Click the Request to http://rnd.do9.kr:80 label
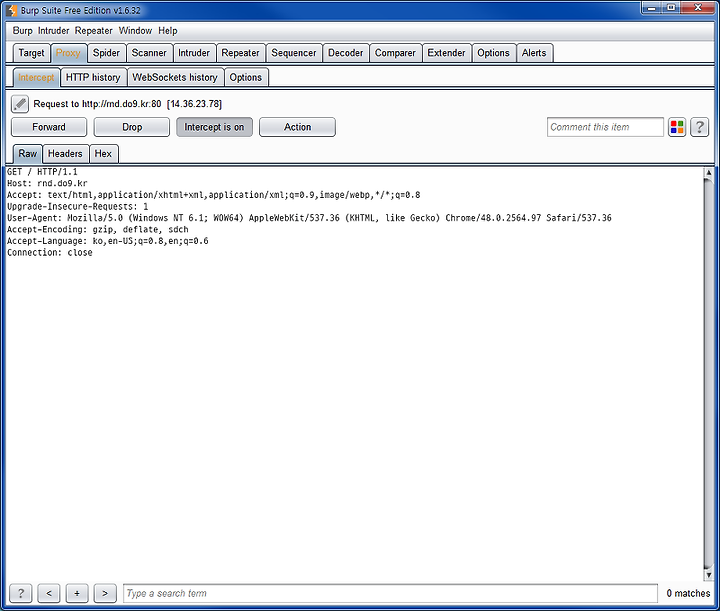Viewport: 720px width, 611px height. tap(127, 104)
